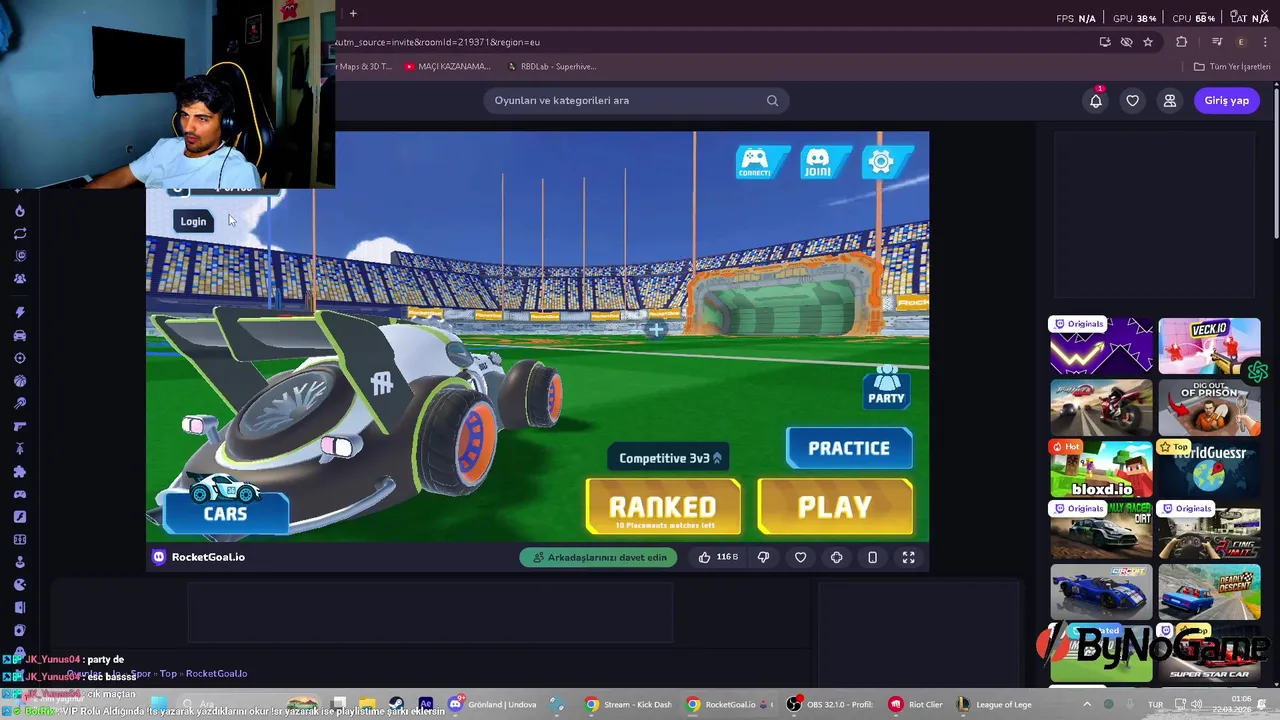
Task: Open the browser extensions puzzle icon
Action: [x=1182, y=42]
